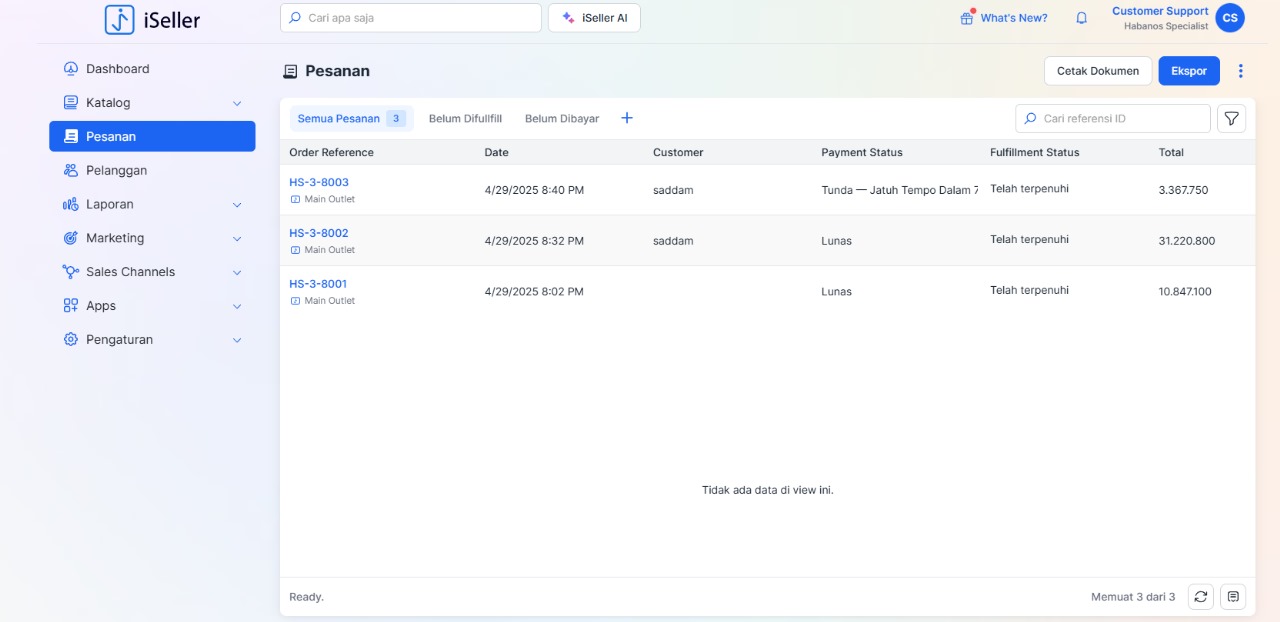Switch to Belum Dibayar tab
This screenshot has height=622, width=1280.
click(x=562, y=118)
